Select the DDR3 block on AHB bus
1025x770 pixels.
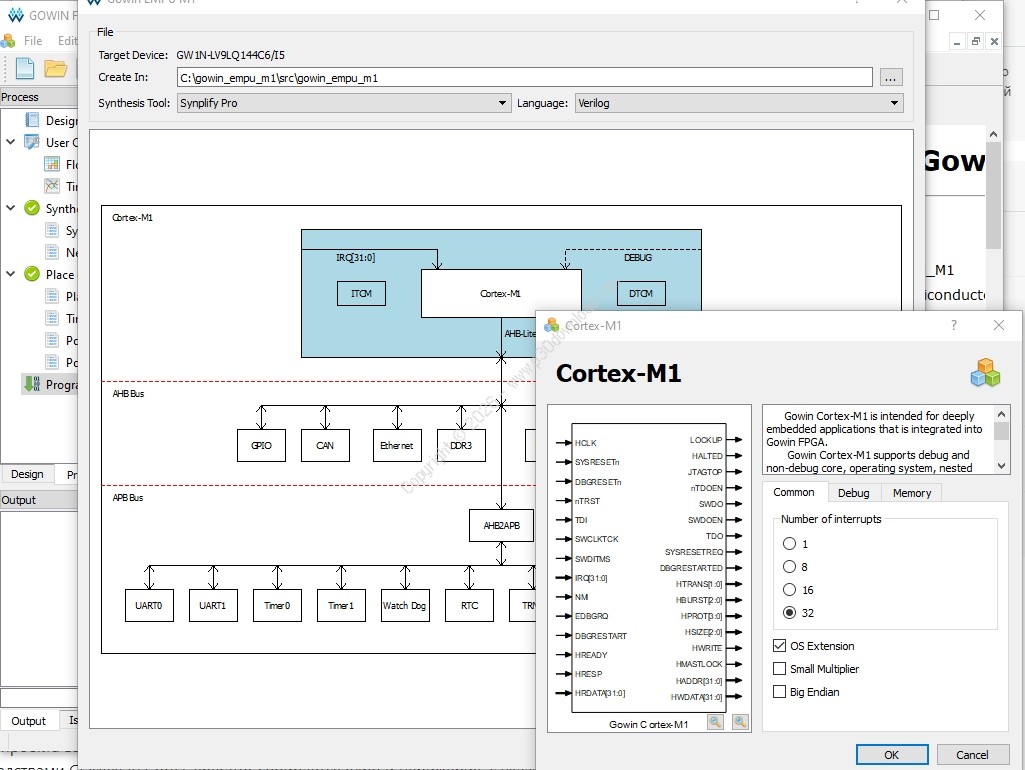[x=461, y=446]
